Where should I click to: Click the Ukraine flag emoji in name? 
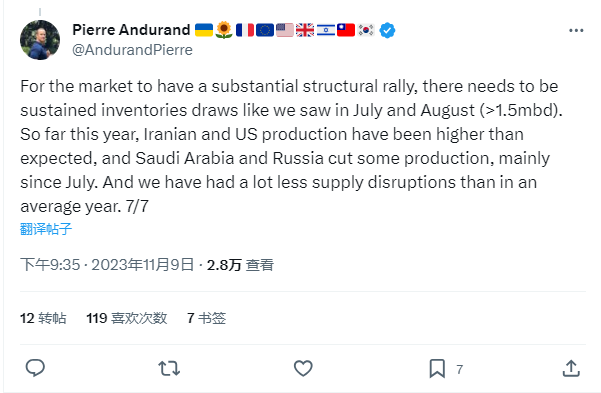(204, 30)
